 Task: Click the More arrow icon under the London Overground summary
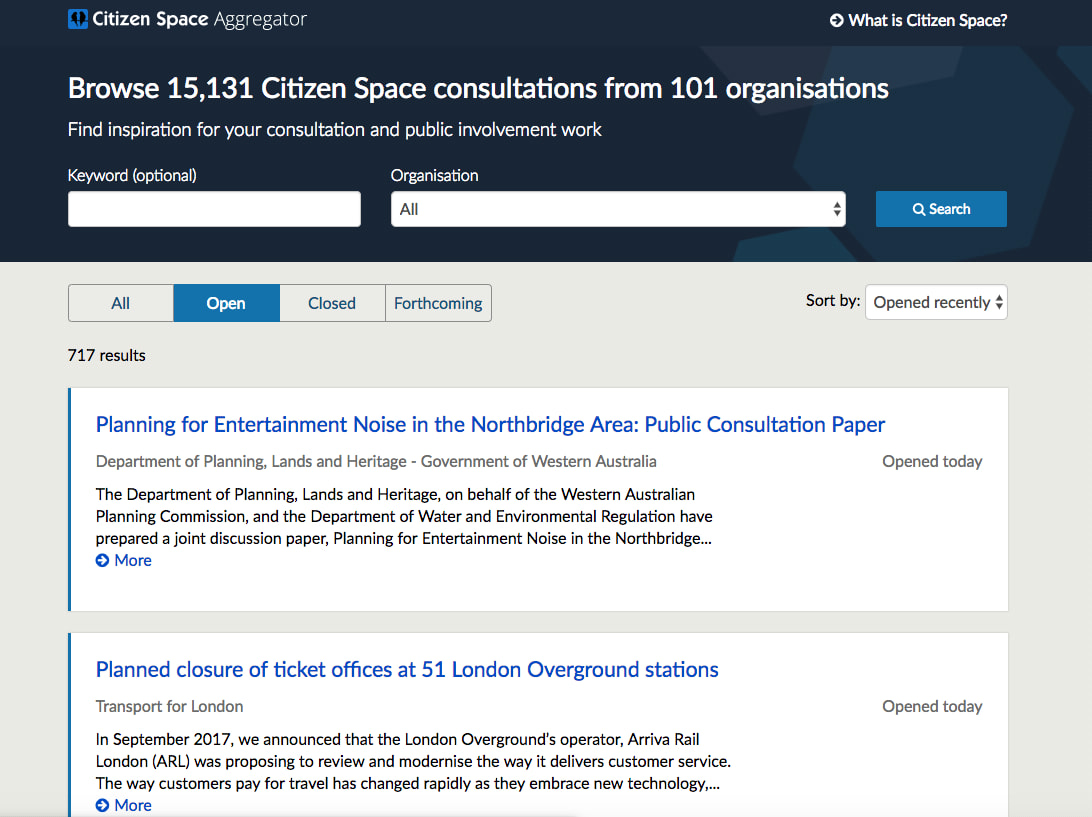pos(102,805)
